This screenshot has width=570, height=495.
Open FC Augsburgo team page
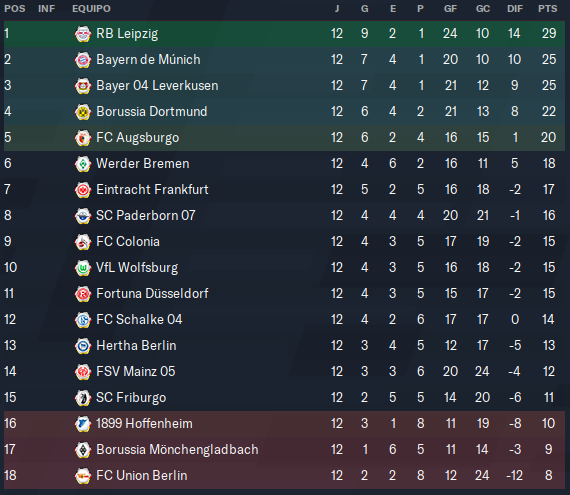pyautogui.click(x=137, y=138)
